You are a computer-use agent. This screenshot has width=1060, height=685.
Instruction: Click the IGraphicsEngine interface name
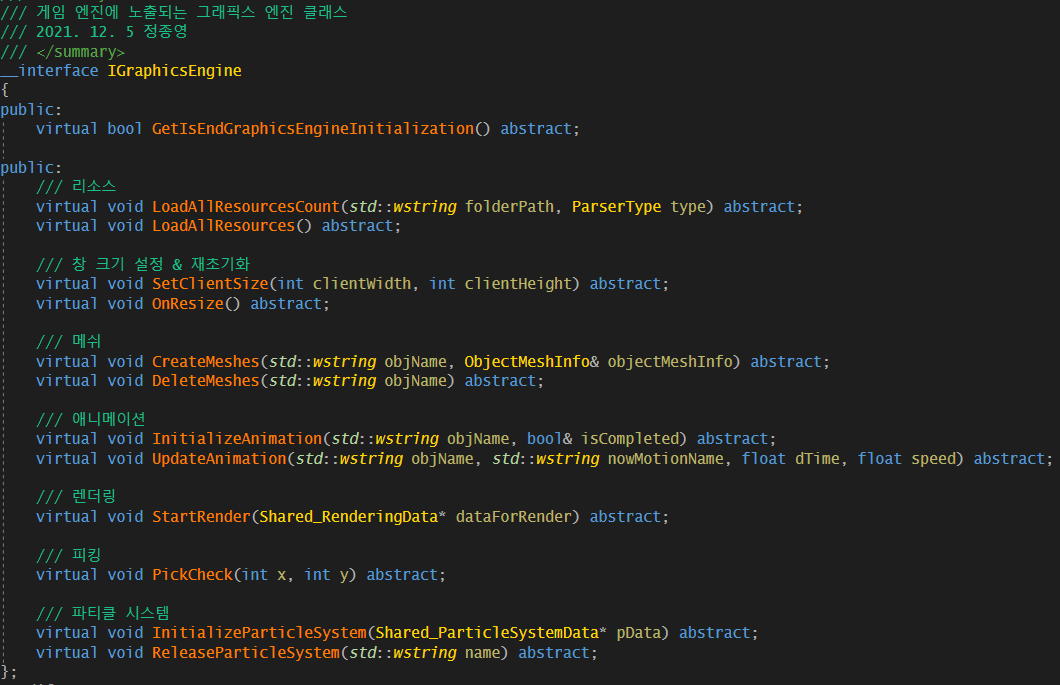coord(174,70)
